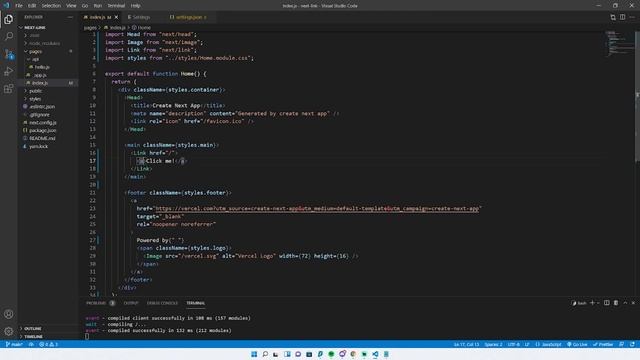Viewport: 640px width, 360px height.
Task: Switch to the Settings editor tab
Action: coord(141,17)
